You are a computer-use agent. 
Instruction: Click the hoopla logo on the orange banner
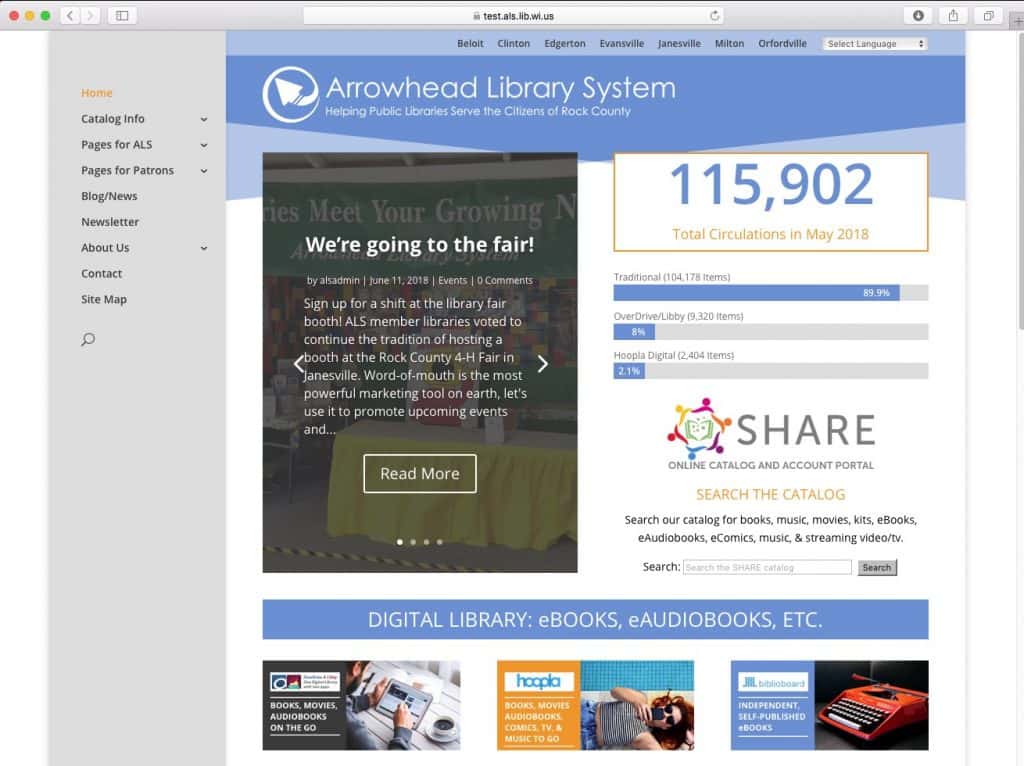[537, 681]
